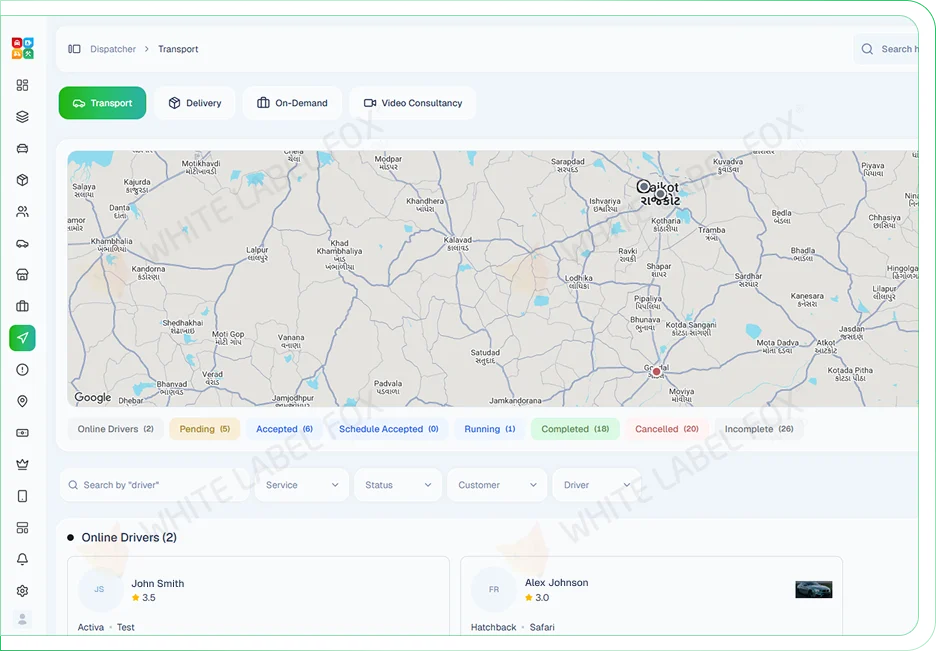Screen dimensions: 936x651
Task: Open Alex Johnson's car photo thumbnail
Action: pyautogui.click(x=814, y=590)
